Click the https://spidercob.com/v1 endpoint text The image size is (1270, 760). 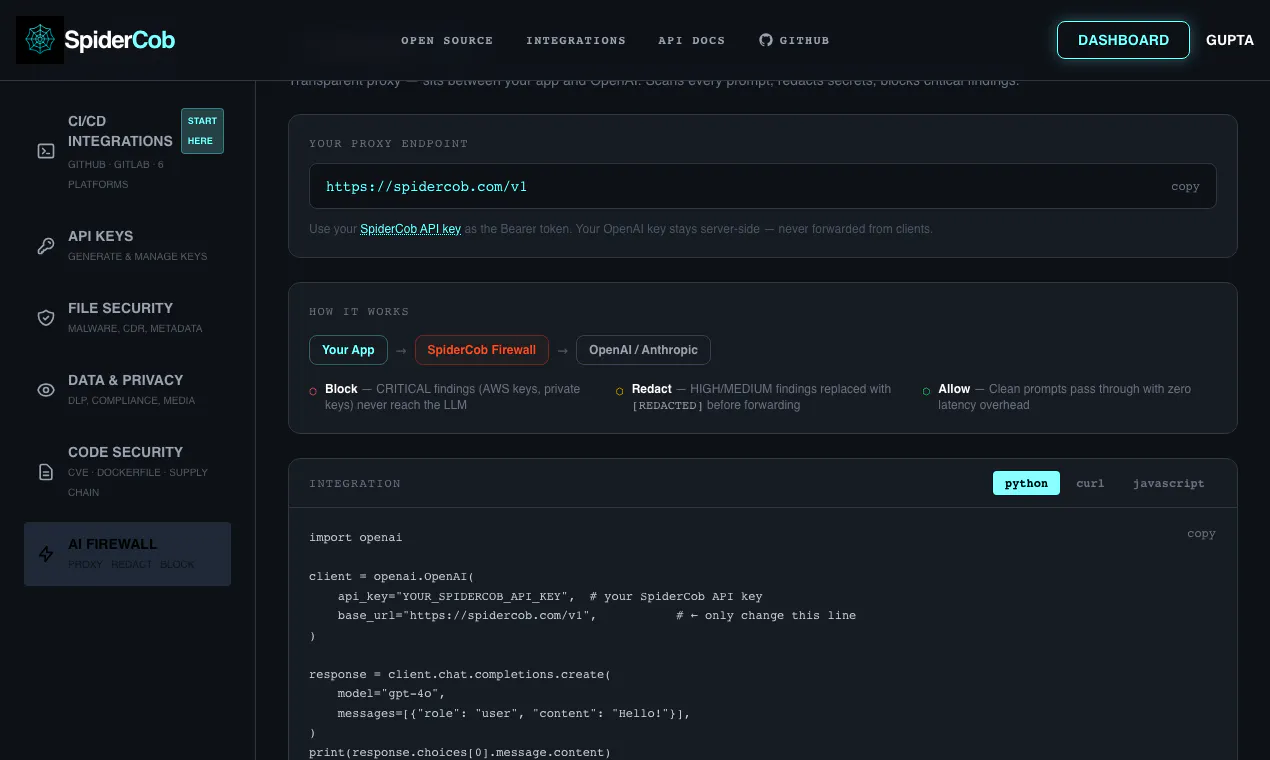[426, 187]
